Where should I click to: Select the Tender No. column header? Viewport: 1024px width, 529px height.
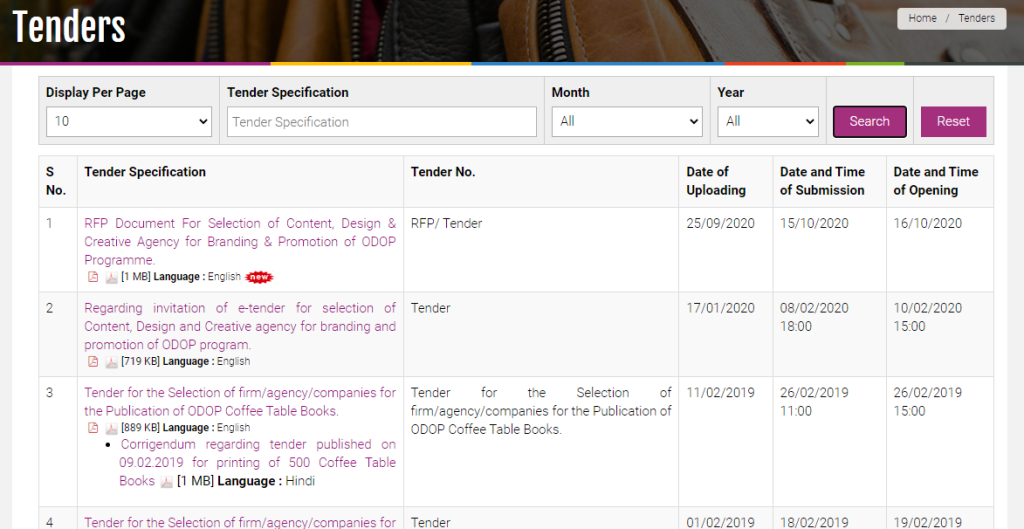[443, 172]
